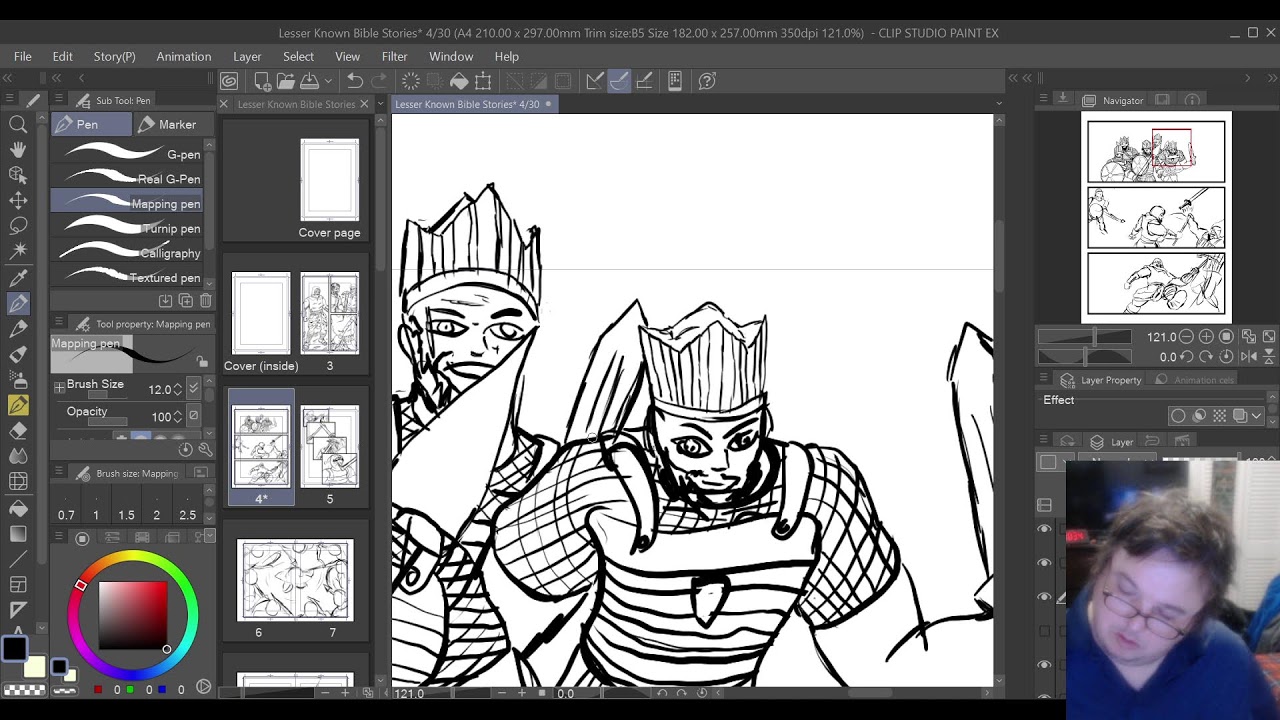Select the Operation object tool
Image resolution: width=1280 pixels, height=720 pixels.
[18, 175]
